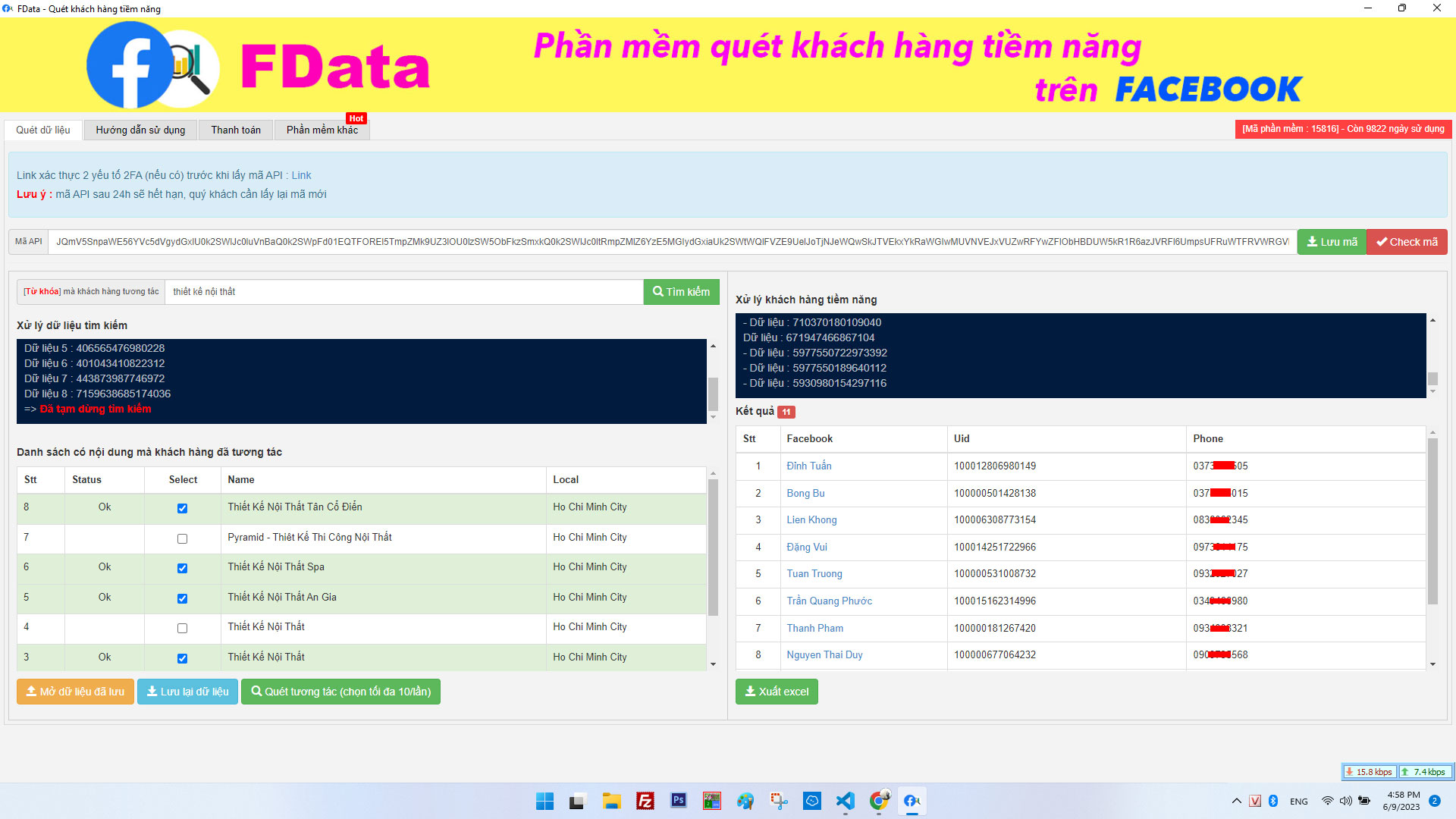1456x819 pixels.
Task: Untick checkbox for Thiết Kế Nội Thất Spa
Action: [x=182, y=568]
